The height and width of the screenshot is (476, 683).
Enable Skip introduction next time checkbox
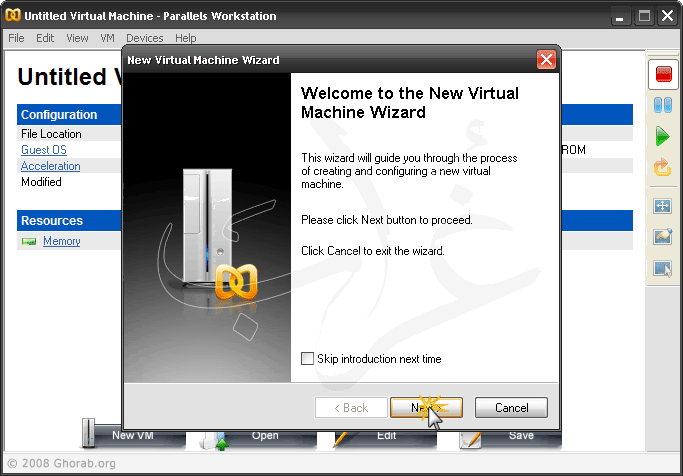click(x=307, y=359)
